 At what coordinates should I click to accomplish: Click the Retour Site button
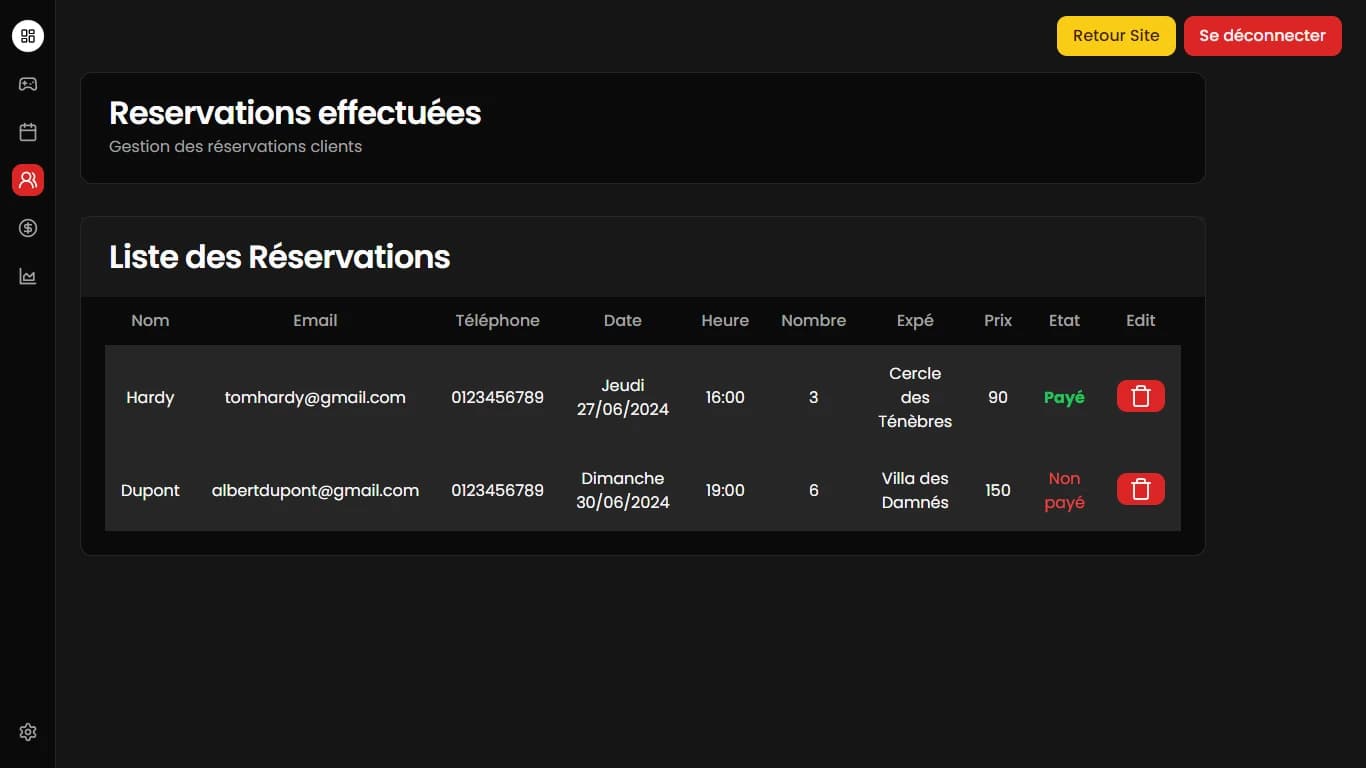pyautogui.click(x=1116, y=36)
